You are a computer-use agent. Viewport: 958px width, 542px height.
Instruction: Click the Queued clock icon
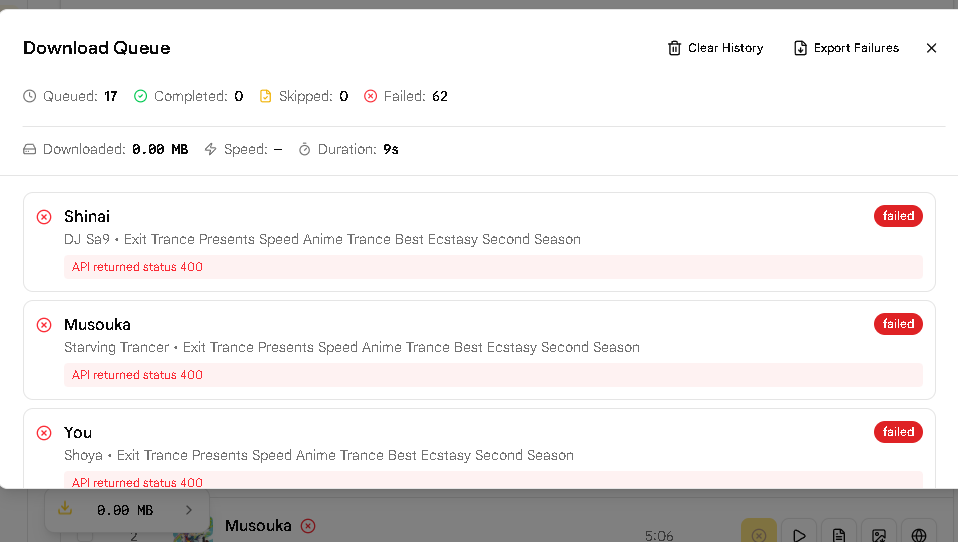tap(30, 97)
